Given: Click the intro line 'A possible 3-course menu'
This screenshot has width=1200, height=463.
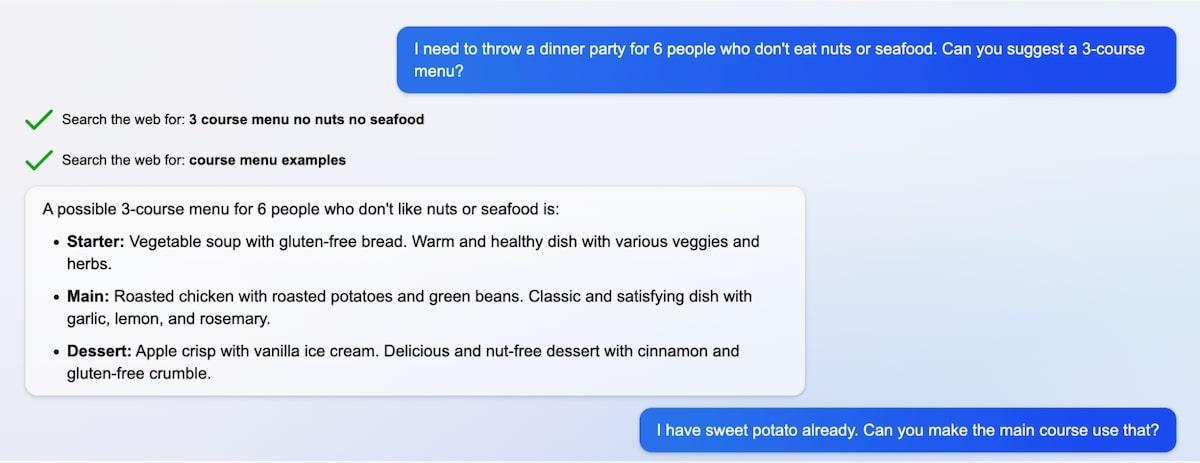Looking at the screenshot, I should click(x=301, y=210).
